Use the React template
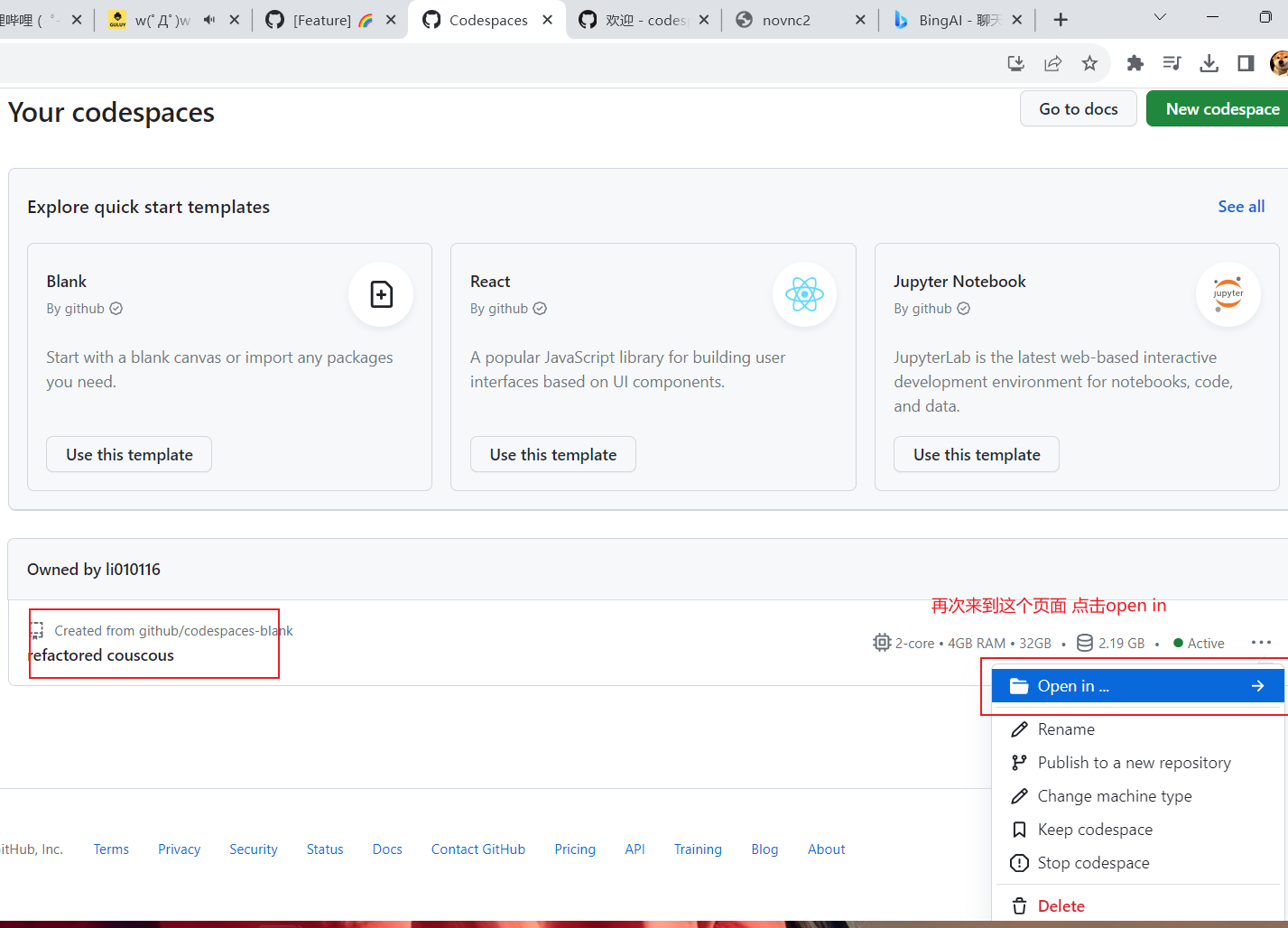Screen dimensions: 1288x928 [x=553, y=454]
